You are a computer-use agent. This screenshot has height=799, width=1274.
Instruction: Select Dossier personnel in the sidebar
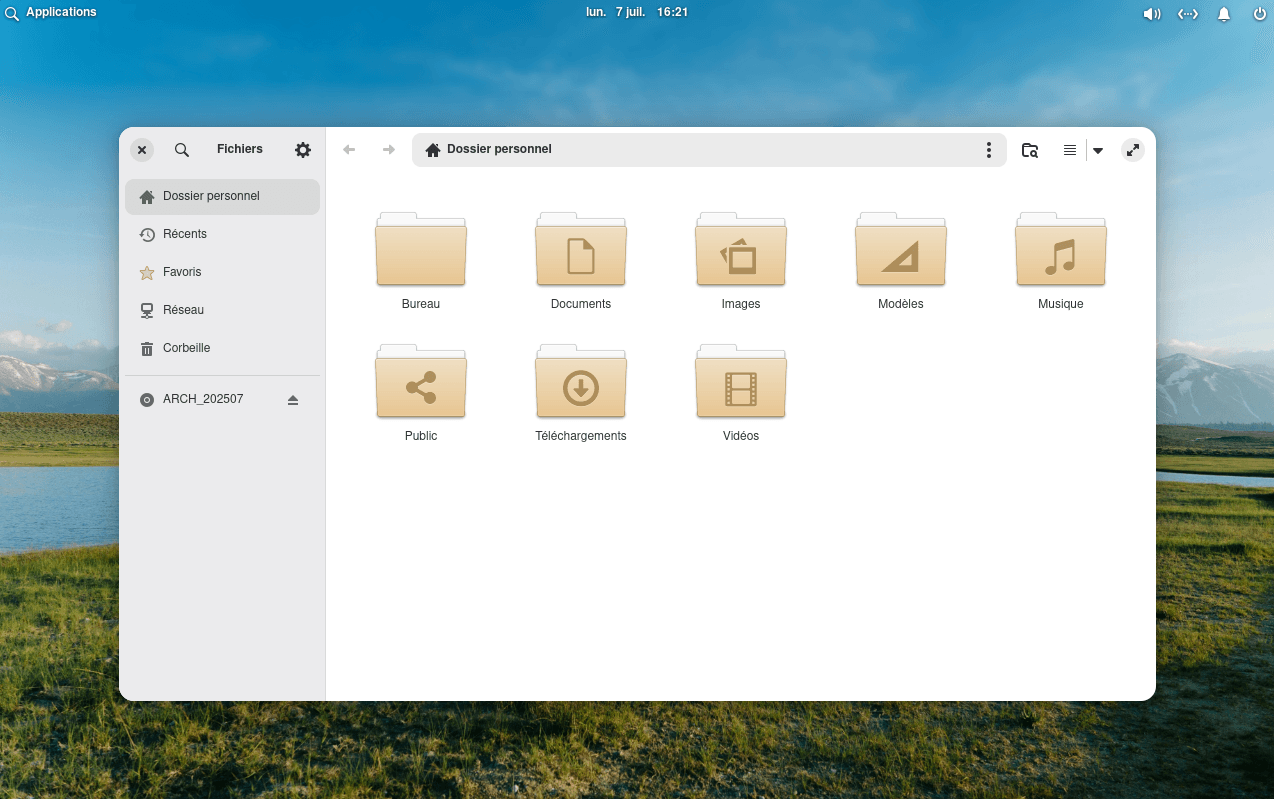point(222,197)
